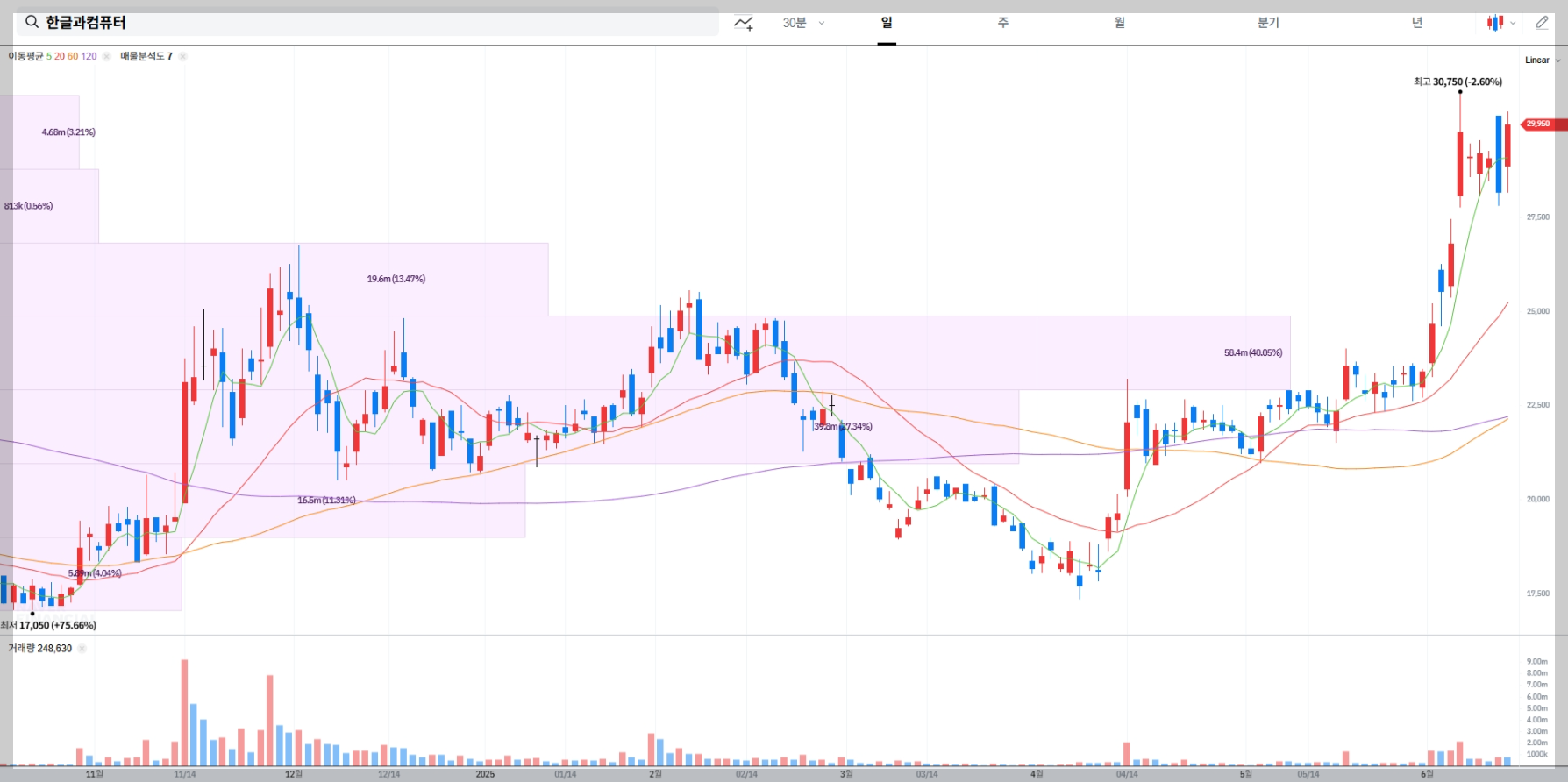Click the magnifier search icon
The height and width of the screenshot is (782, 1568).
click(x=32, y=22)
